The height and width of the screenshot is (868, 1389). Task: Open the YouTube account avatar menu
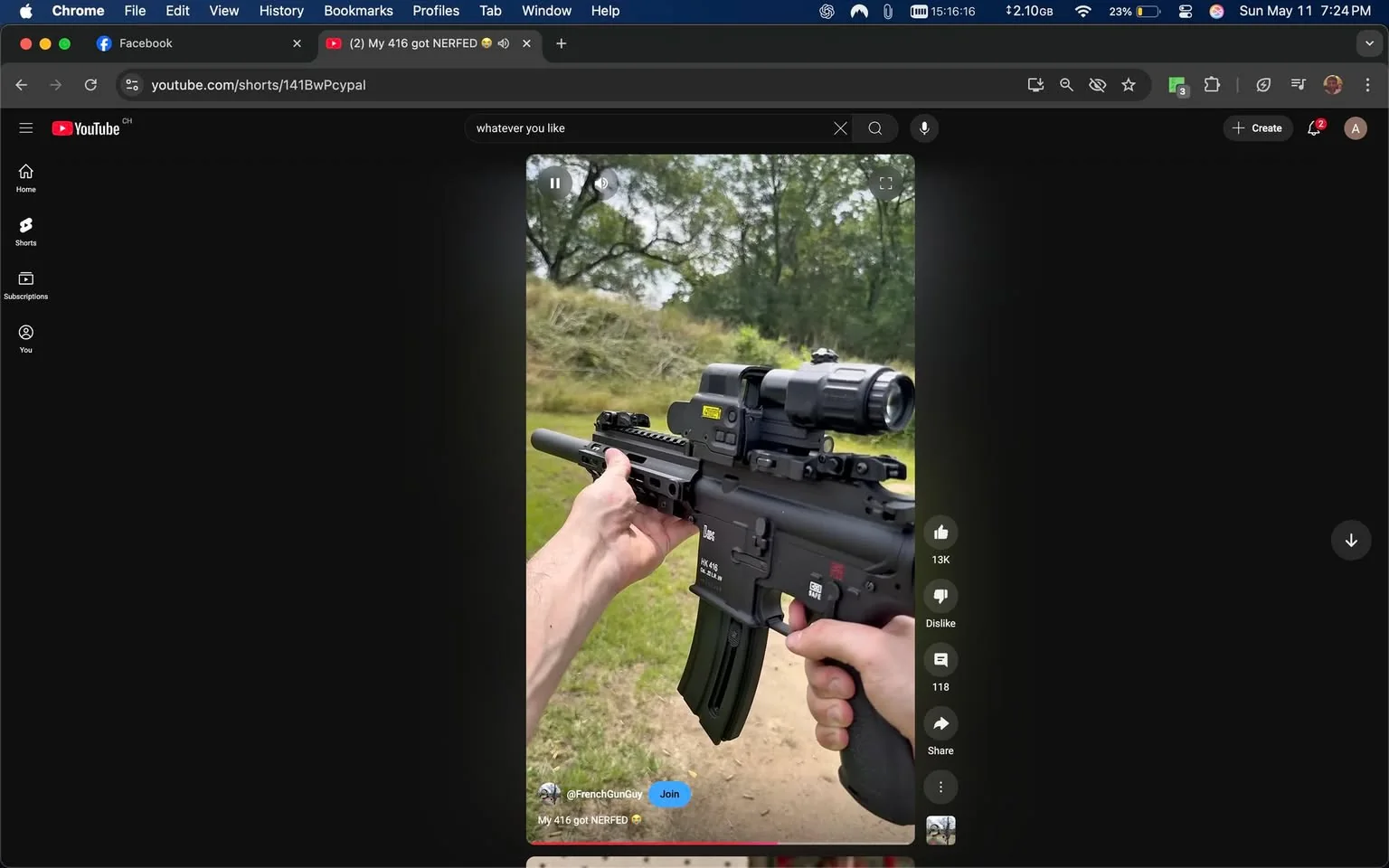(x=1355, y=128)
